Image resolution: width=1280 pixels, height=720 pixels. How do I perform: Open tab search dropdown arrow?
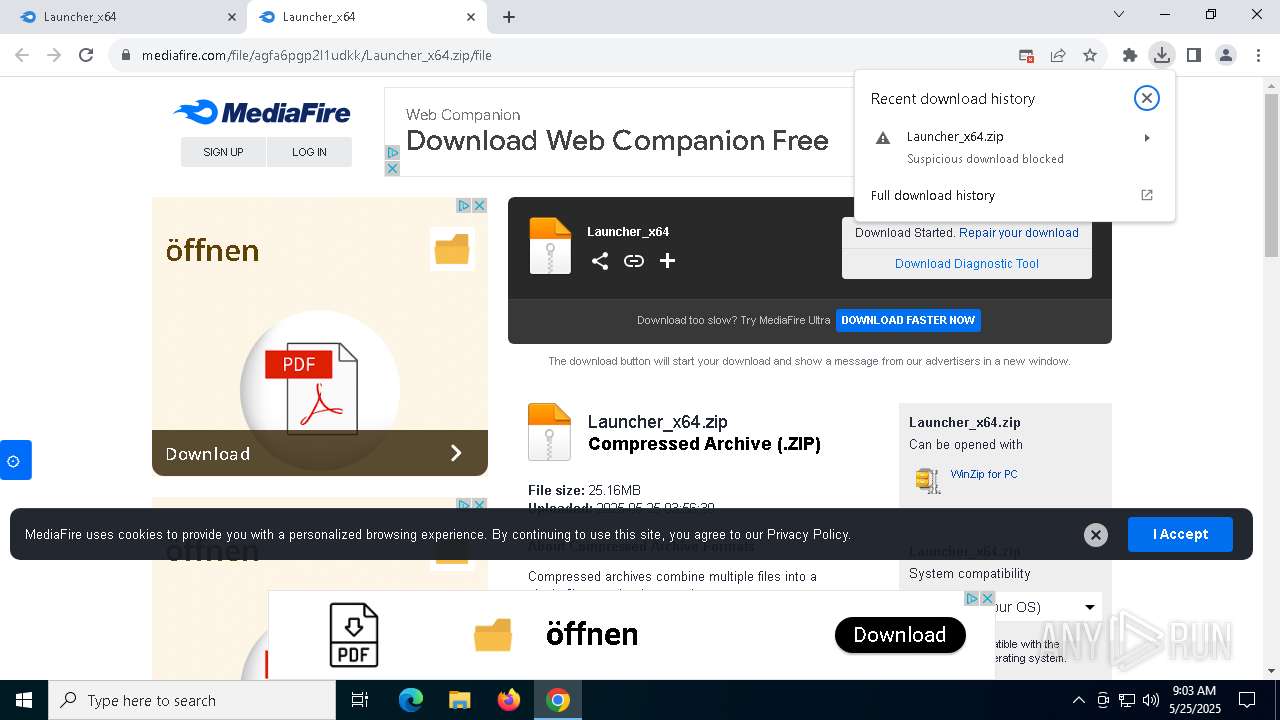1119,15
